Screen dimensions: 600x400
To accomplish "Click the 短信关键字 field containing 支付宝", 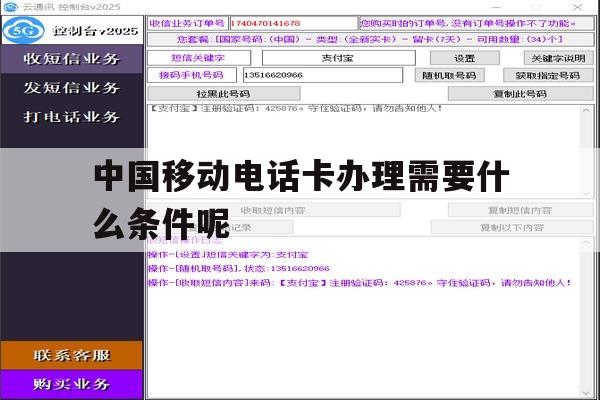I will coord(339,58).
